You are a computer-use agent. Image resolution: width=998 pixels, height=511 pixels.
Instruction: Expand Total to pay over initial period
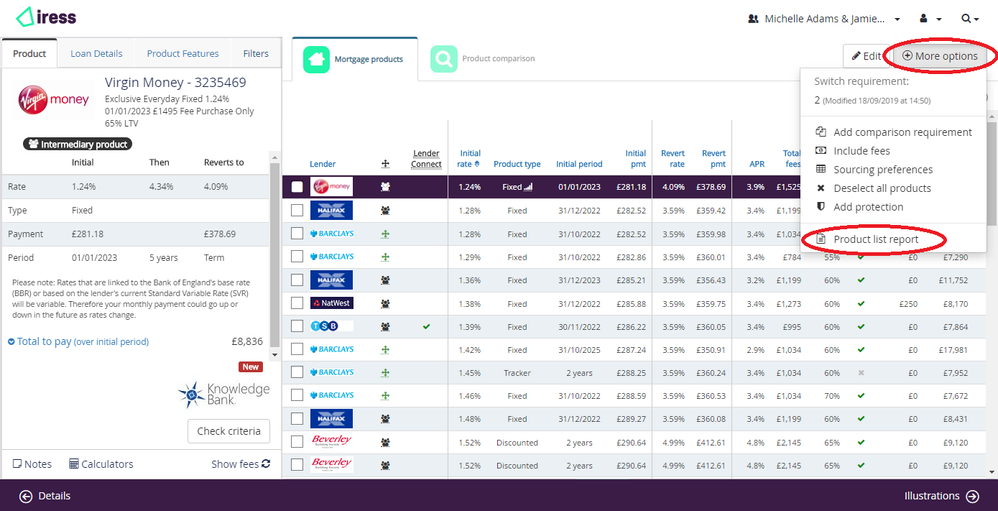(78, 342)
